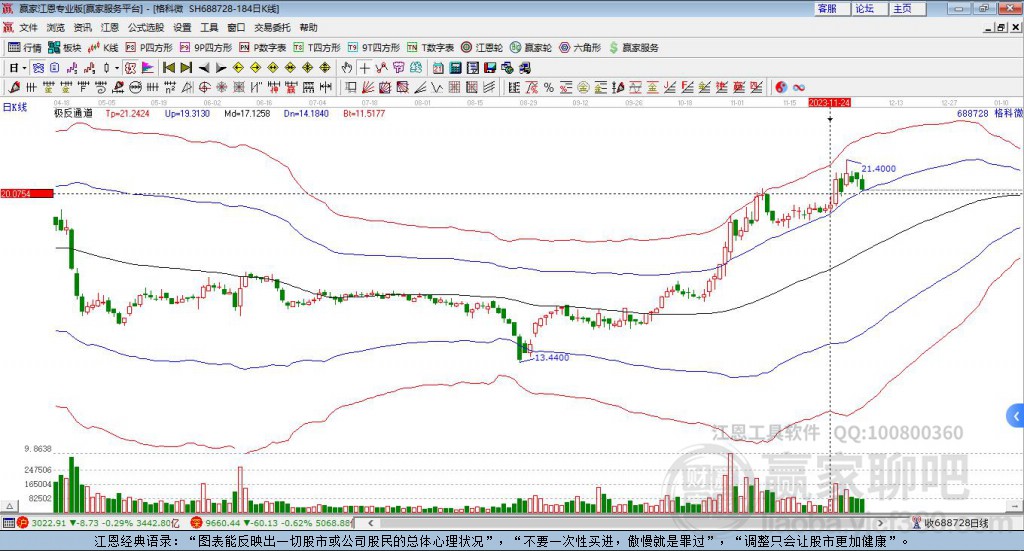Viewport: 1024px width, 551px height.
Task: Click the colorful flag icon in toolbar
Action: [x=148, y=68]
